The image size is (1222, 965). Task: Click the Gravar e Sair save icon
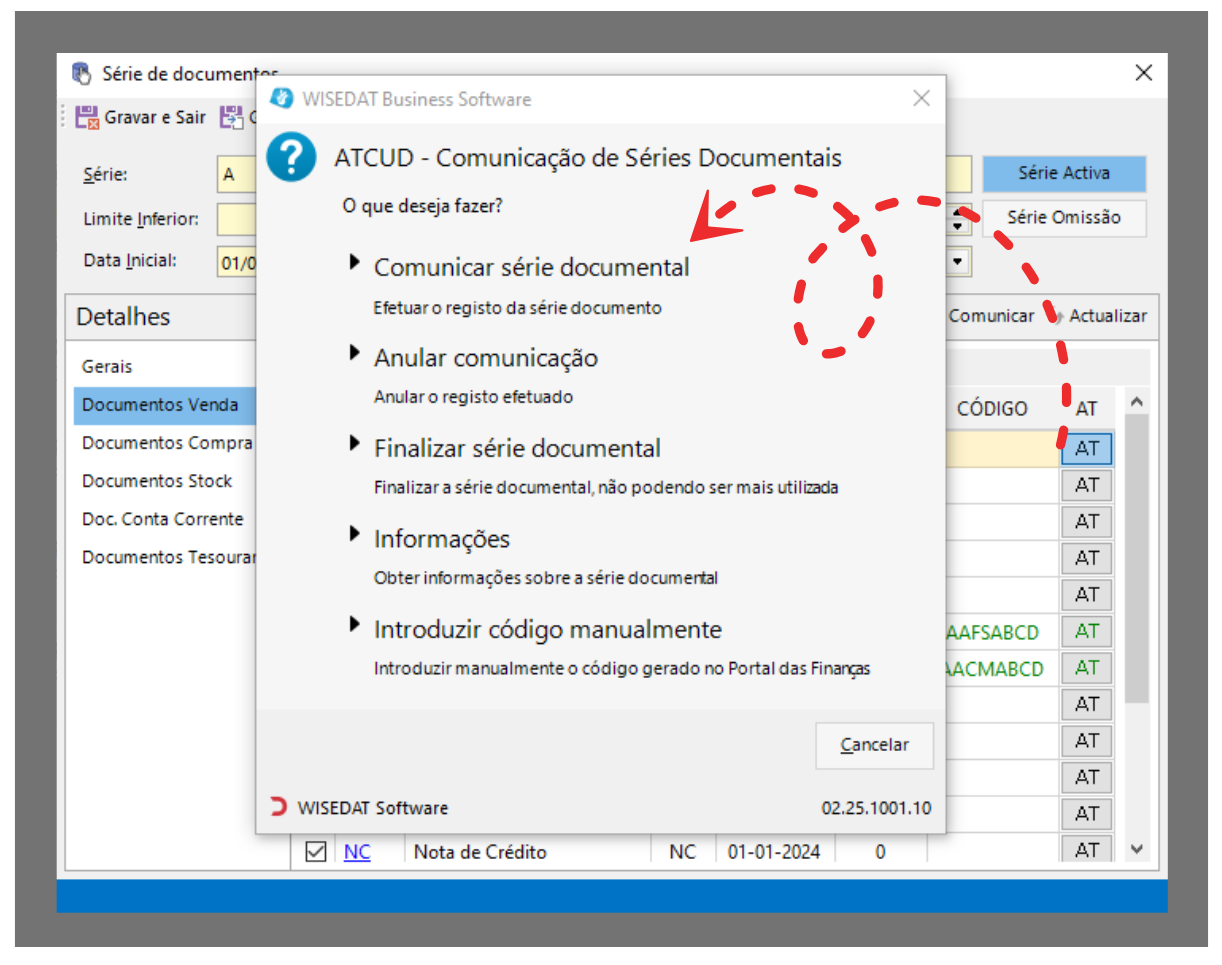pyautogui.click(x=87, y=117)
